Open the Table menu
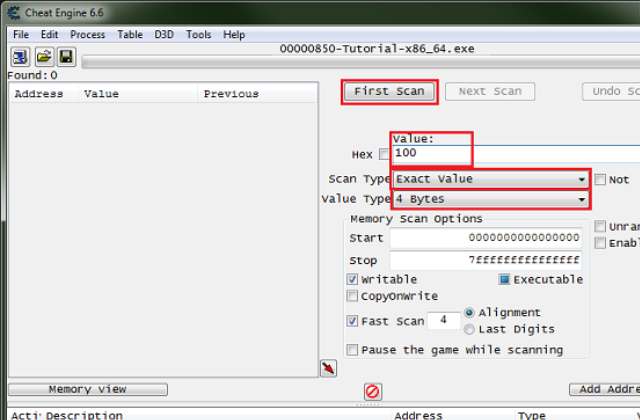This screenshot has width=640, height=420. 130,34
